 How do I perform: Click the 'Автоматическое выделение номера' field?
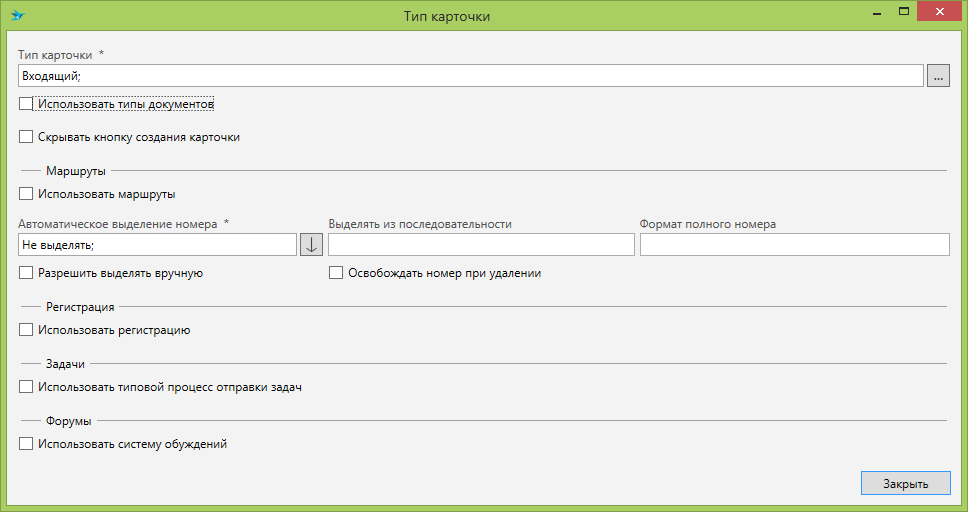(x=157, y=245)
